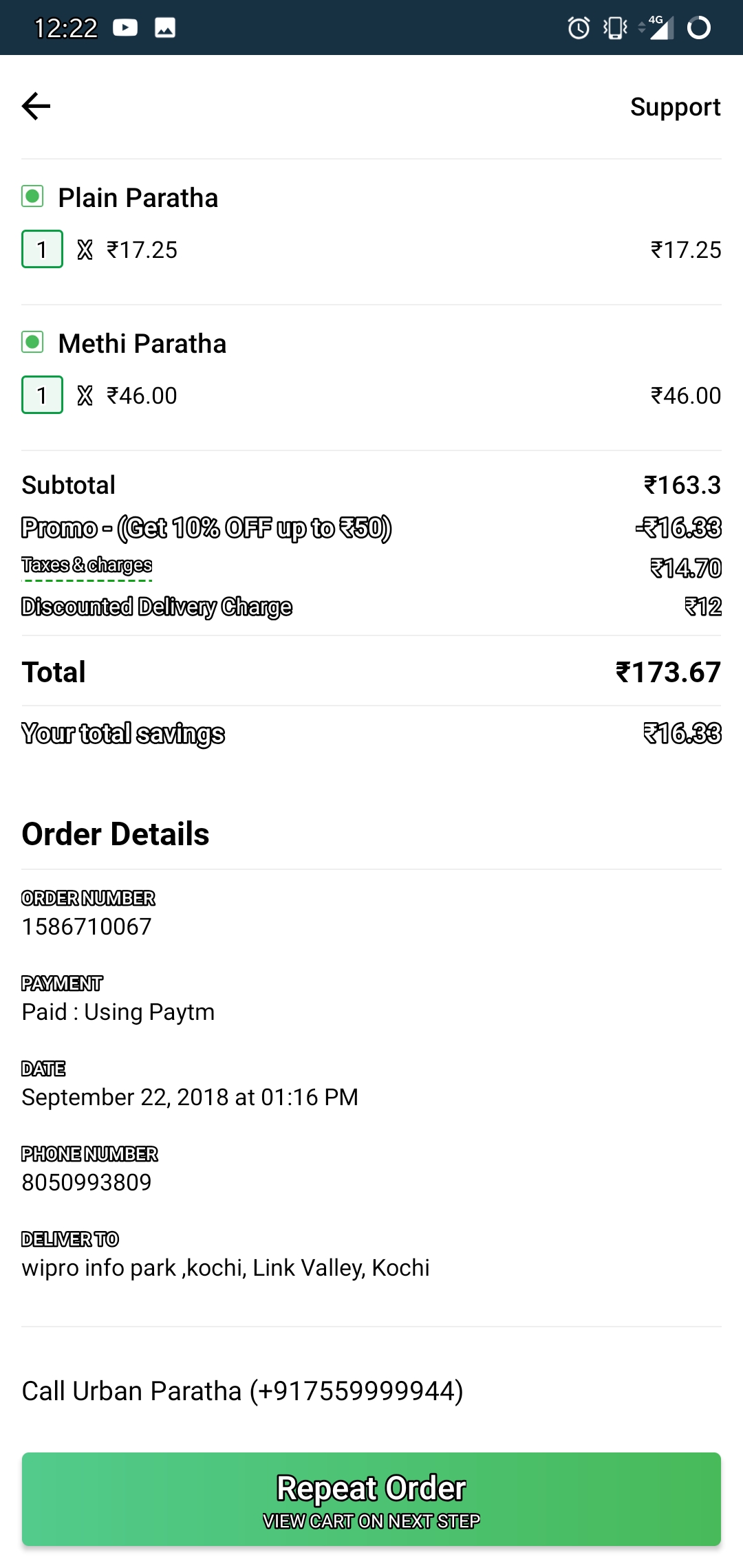Tap the YouTube notification icon in status bar
The height and width of the screenshot is (1568, 743).
point(125,28)
